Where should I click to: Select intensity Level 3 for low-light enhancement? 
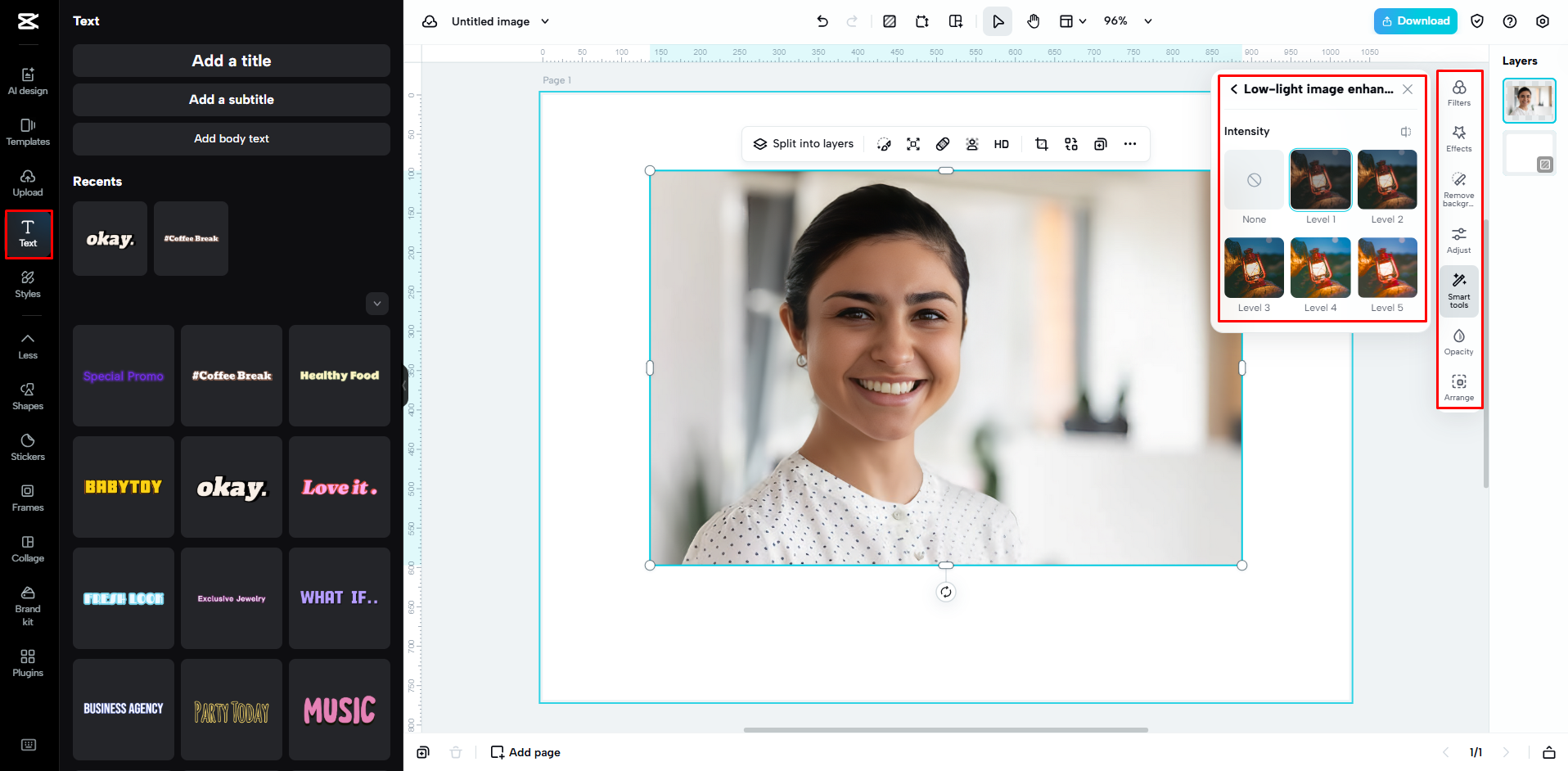(1253, 268)
